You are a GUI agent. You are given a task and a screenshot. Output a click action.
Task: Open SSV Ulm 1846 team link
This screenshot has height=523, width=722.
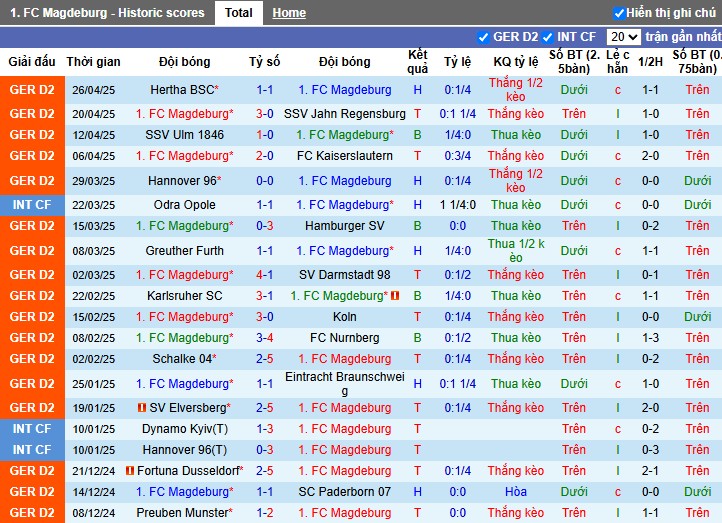(184, 135)
